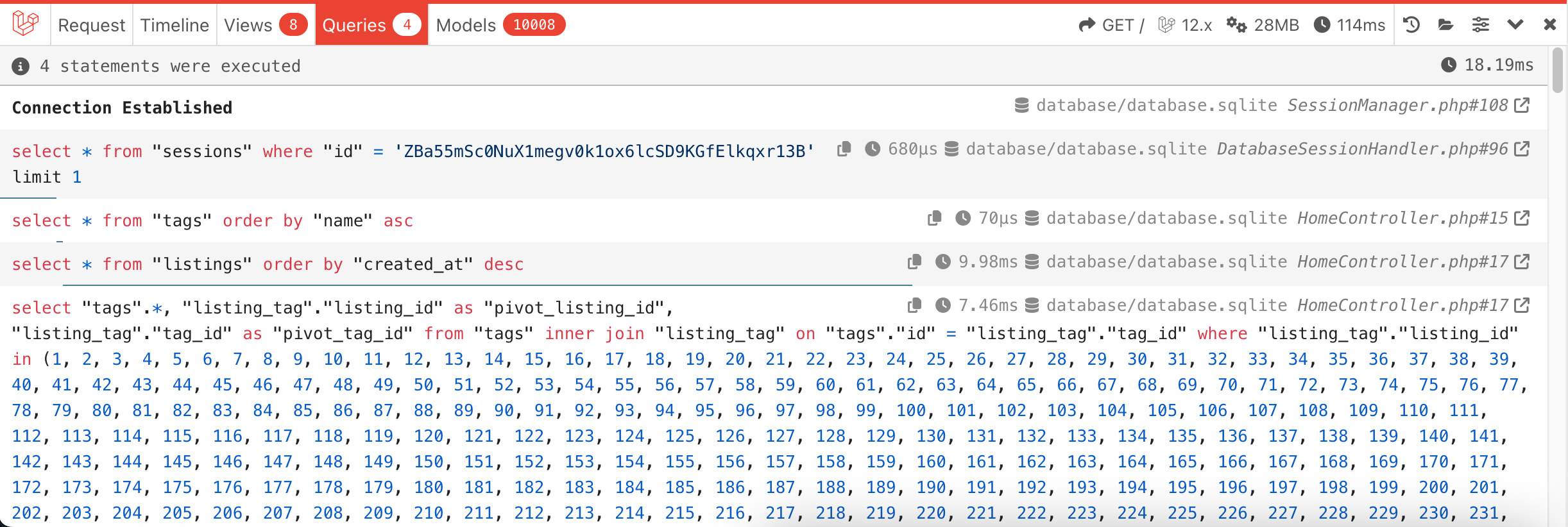This screenshot has width=1568, height=527.
Task: Switch to the Timeline tab
Action: point(175,25)
